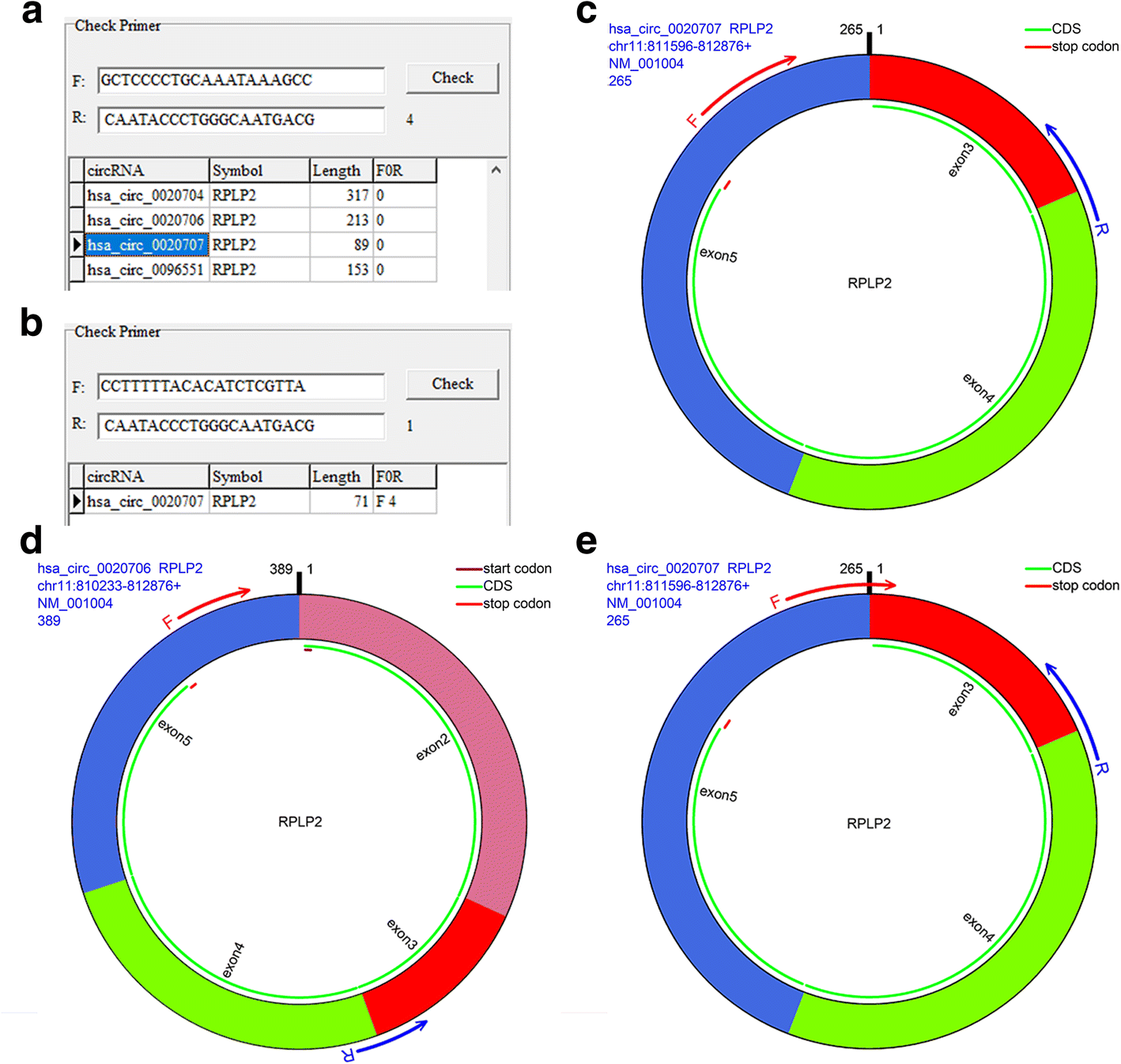The width and height of the screenshot is (1121, 1064).
Task: Click coordinates chr11:811596-812876+ in panel c
Action: [680, 47]
